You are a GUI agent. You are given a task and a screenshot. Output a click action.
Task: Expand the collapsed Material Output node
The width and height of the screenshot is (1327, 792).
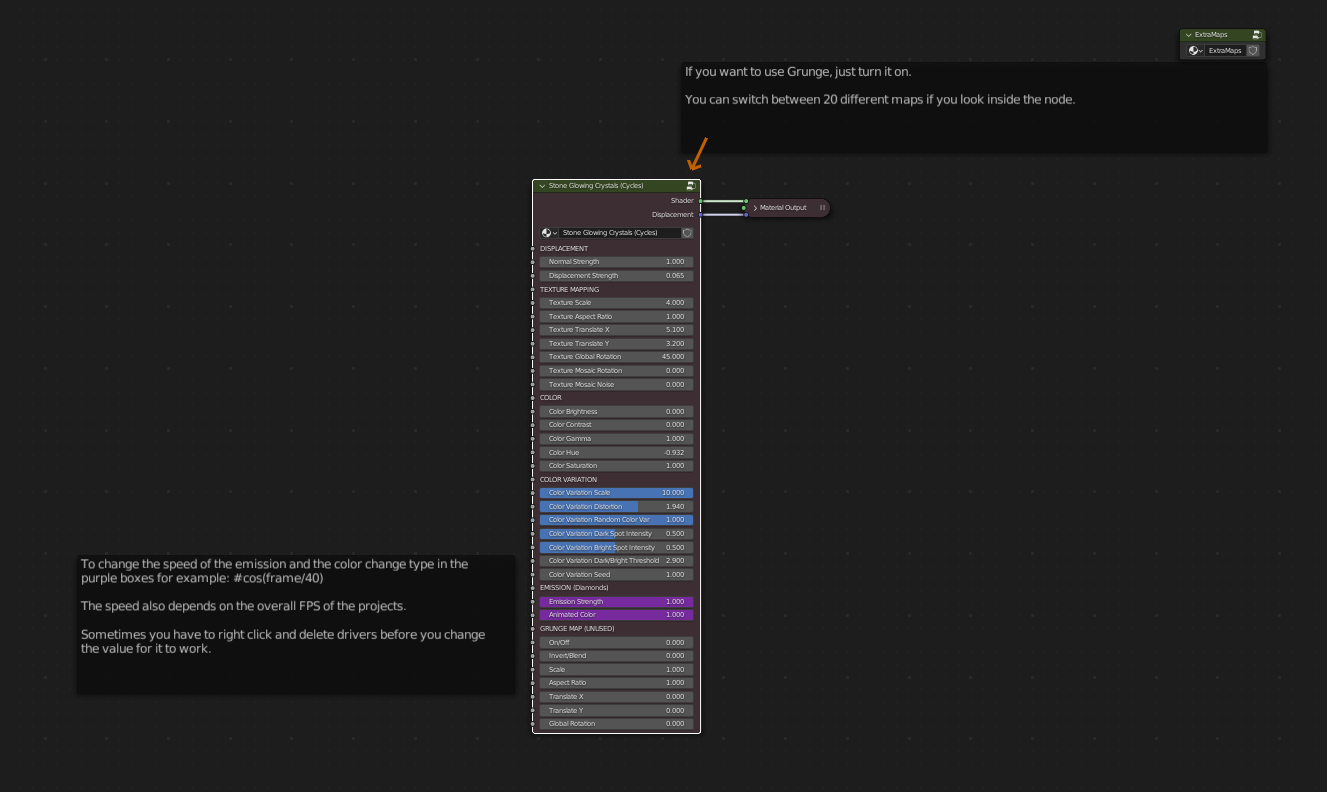[756, 208]
